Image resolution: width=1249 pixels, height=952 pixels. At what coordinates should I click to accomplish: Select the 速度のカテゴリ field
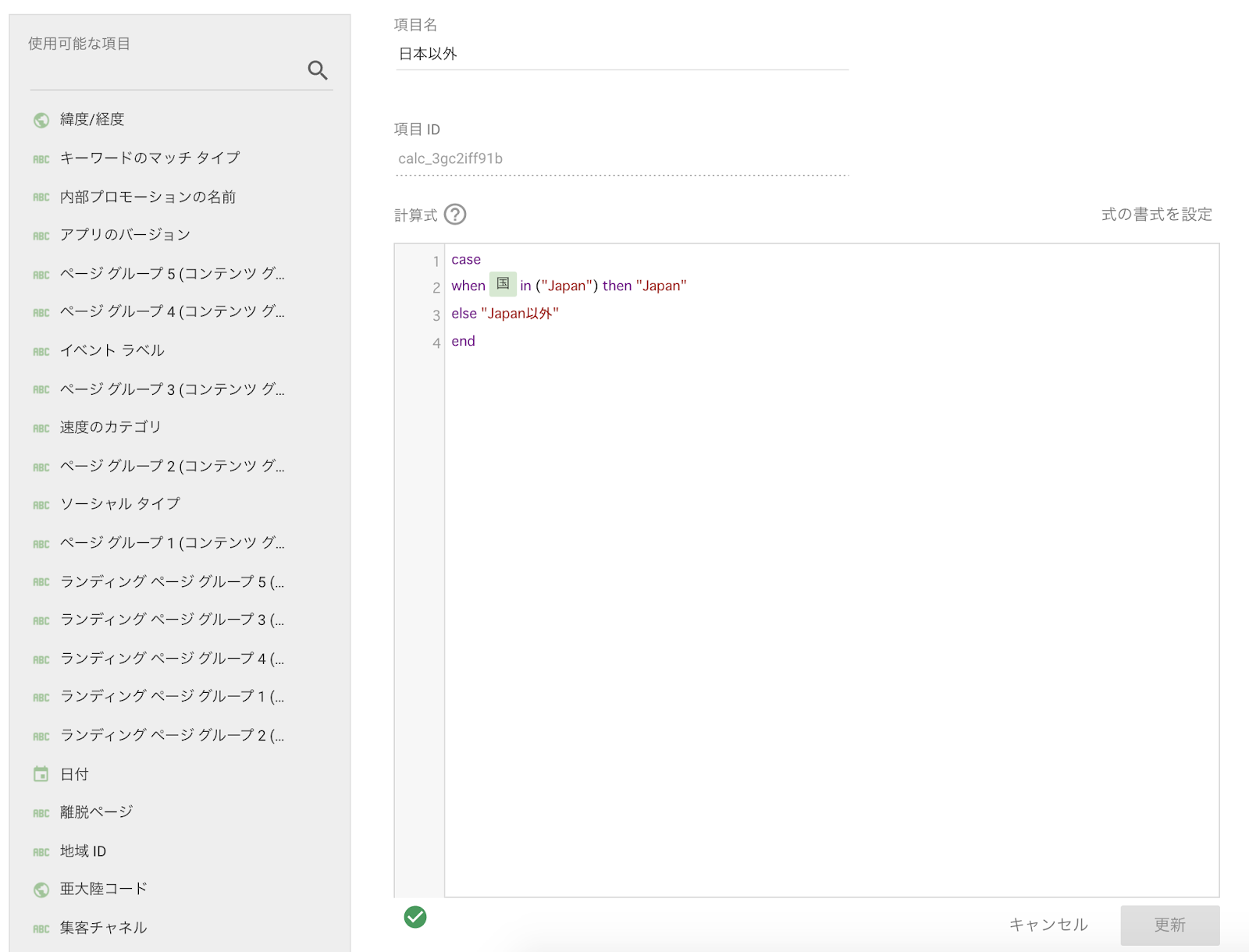pyautogui.click(x=110, y=428)
